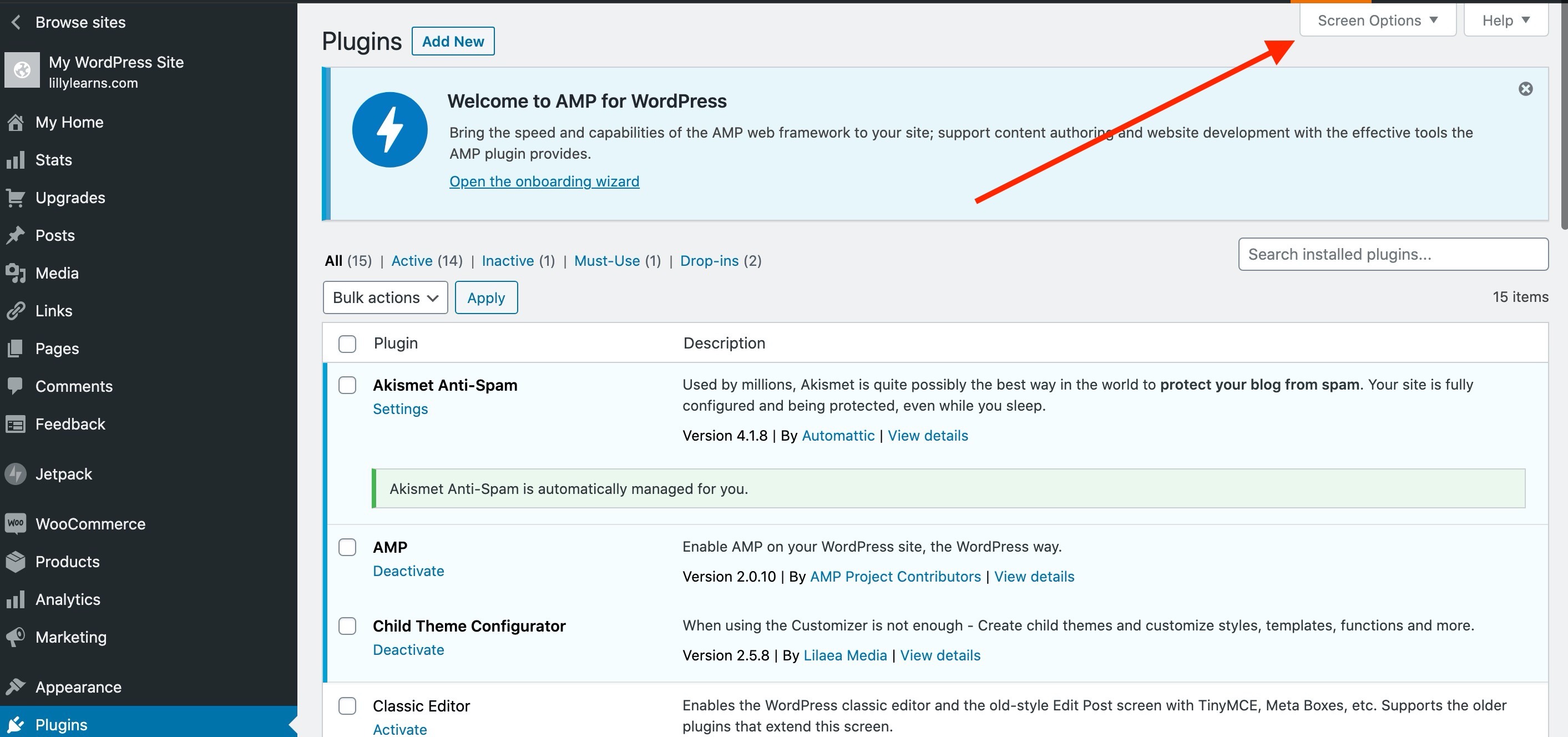Open the Bulk actions dropdown
This screenshot has height=737, width=1568.
coord(385,297)
